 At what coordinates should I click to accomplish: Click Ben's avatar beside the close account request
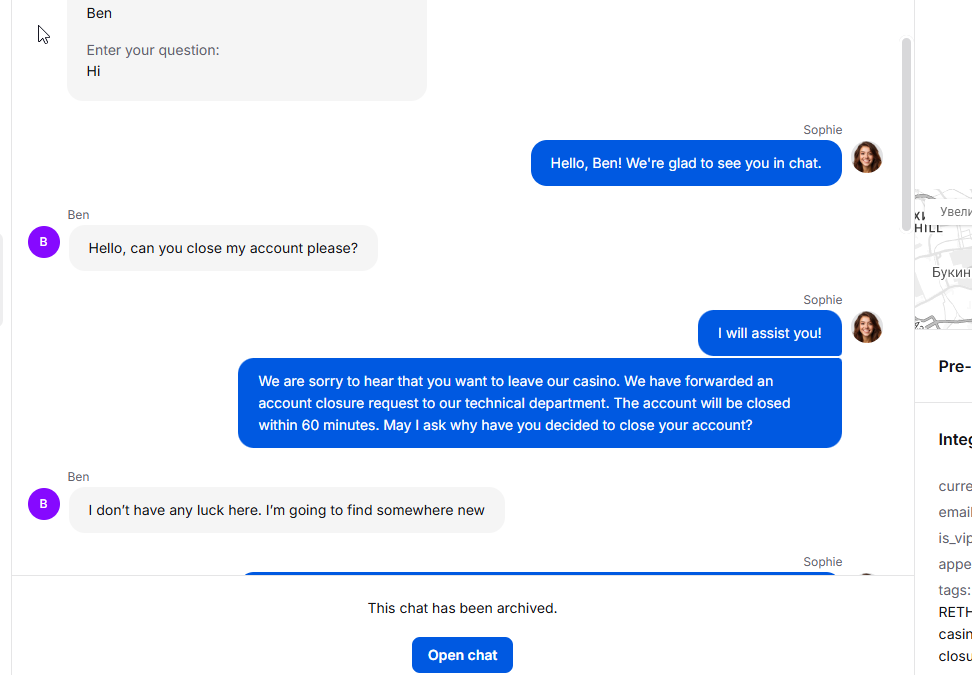click(43, 242)
